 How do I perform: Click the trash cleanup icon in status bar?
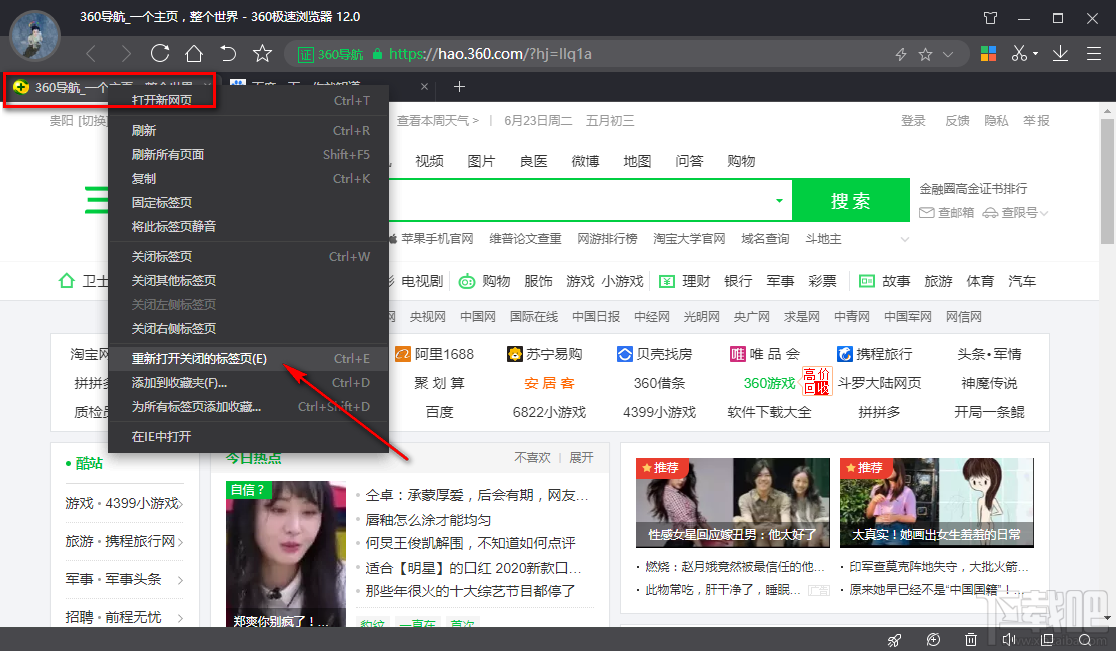[x=970, y=640]
